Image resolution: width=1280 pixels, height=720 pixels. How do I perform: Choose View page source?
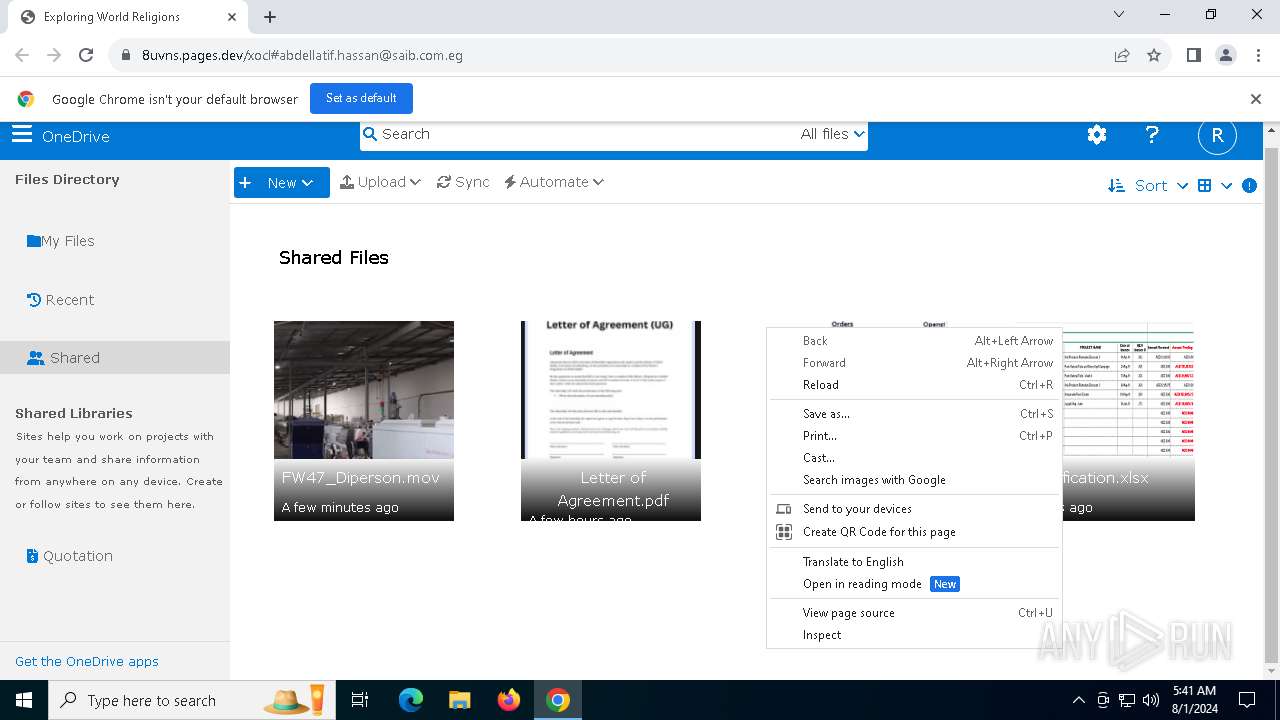click(x=913, y=613)
